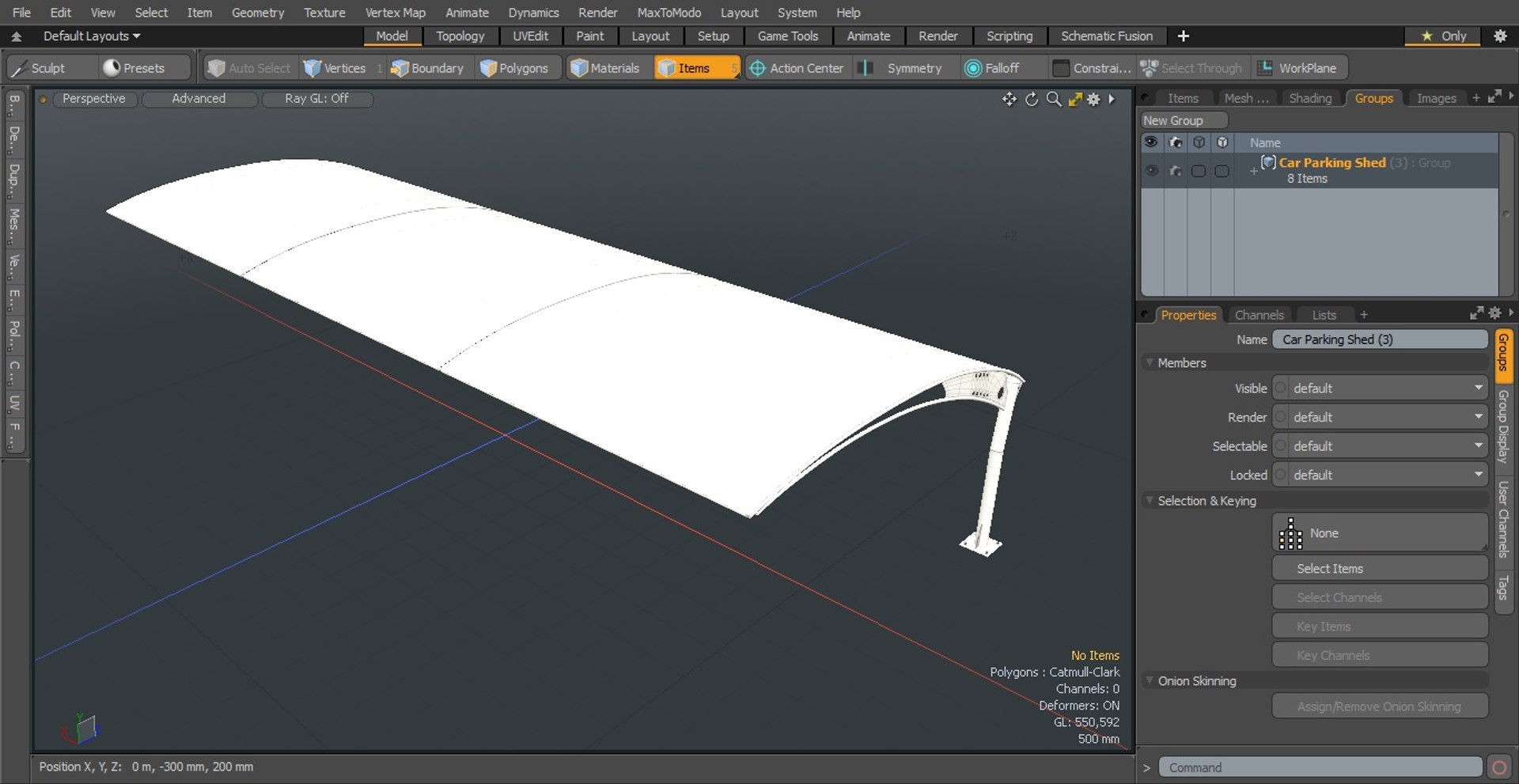This screenshot has width=1519, height=784.
Task: Open the WorkPlane options
Action: pos(1299,68)
